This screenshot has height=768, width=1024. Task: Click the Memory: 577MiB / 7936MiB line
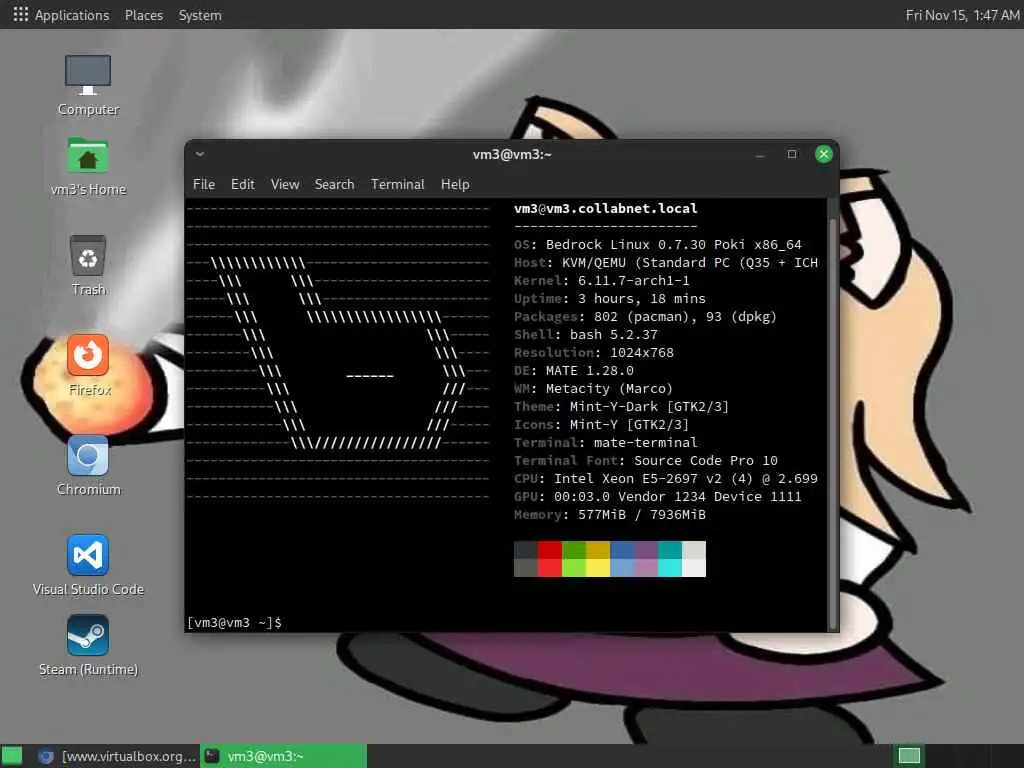tap(610, 515)
